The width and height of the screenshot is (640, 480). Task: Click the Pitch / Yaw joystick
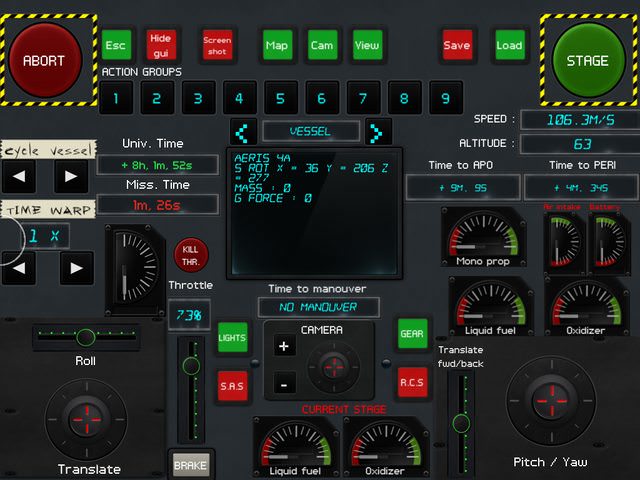point(551,401)
